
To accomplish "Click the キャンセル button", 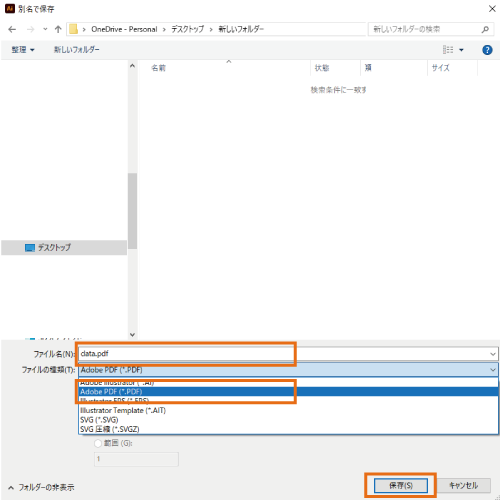I will pyautogui.click(x=463, y=485).
